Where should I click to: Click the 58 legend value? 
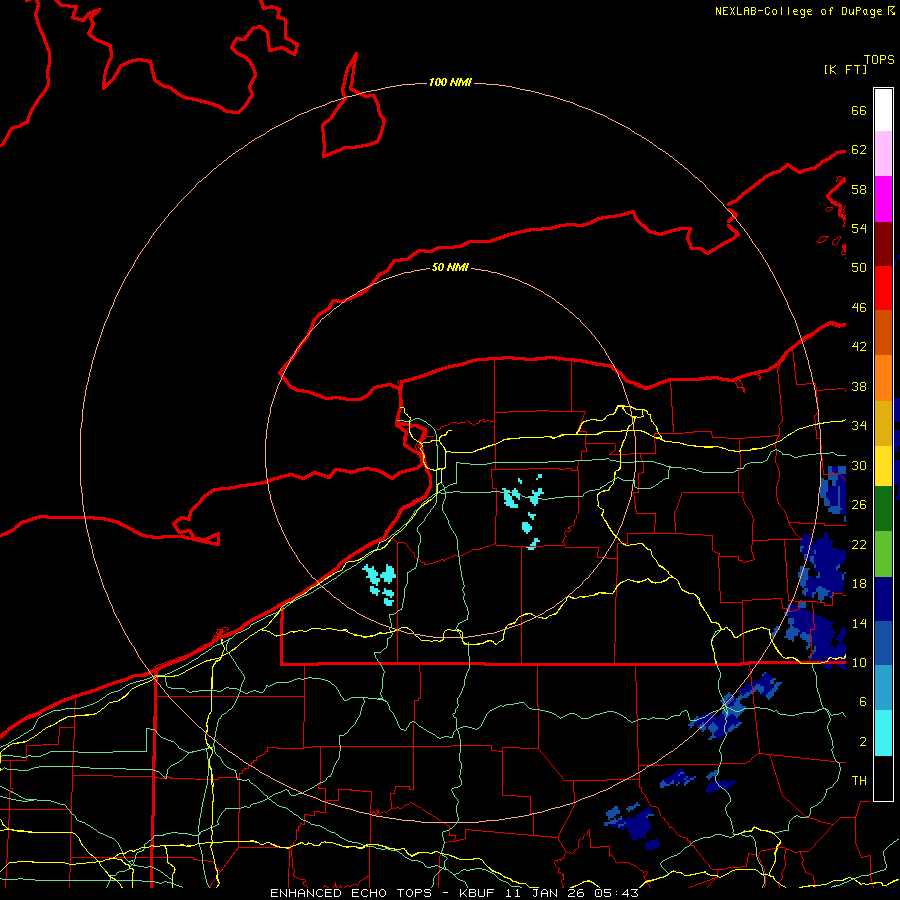click(x=859, y=189)
